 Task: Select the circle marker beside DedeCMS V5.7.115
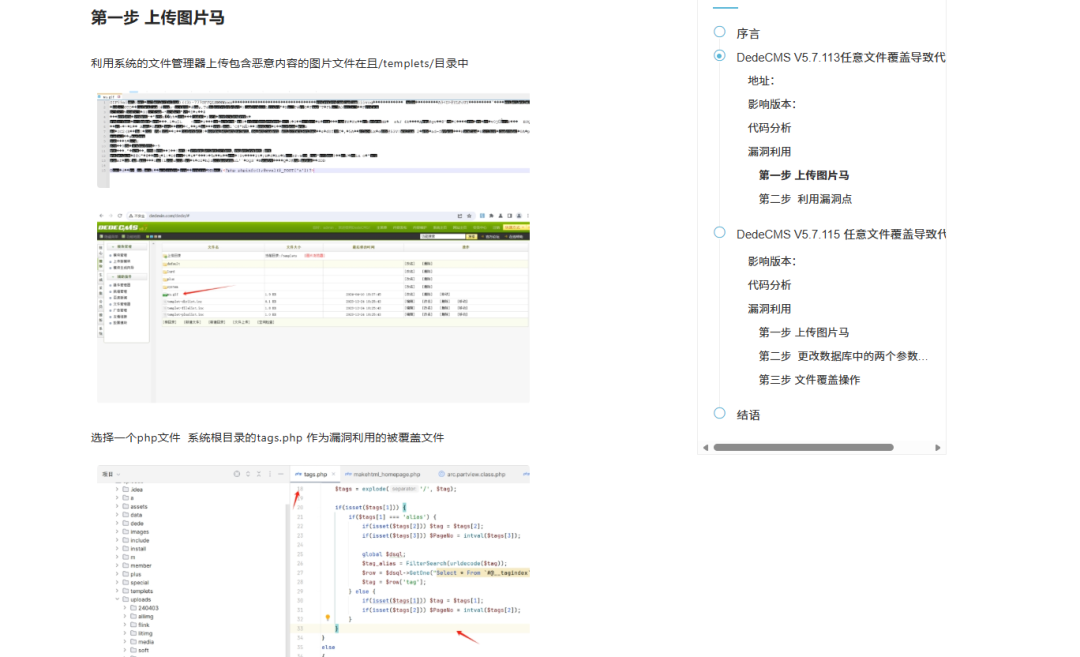tap(719, 233)
